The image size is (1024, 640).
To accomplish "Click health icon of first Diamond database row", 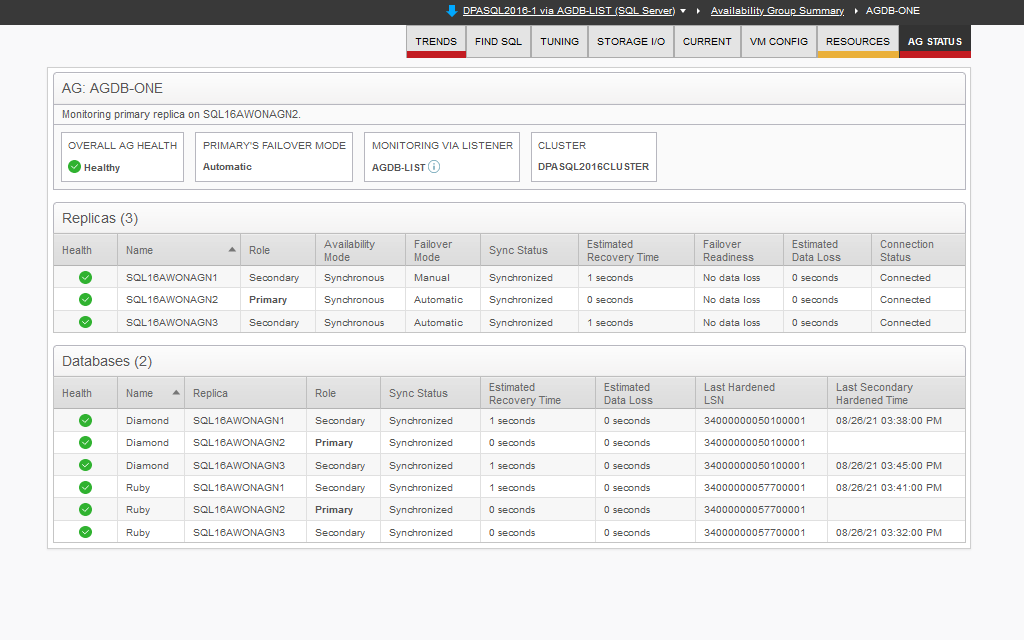I will tap(85, 421).
